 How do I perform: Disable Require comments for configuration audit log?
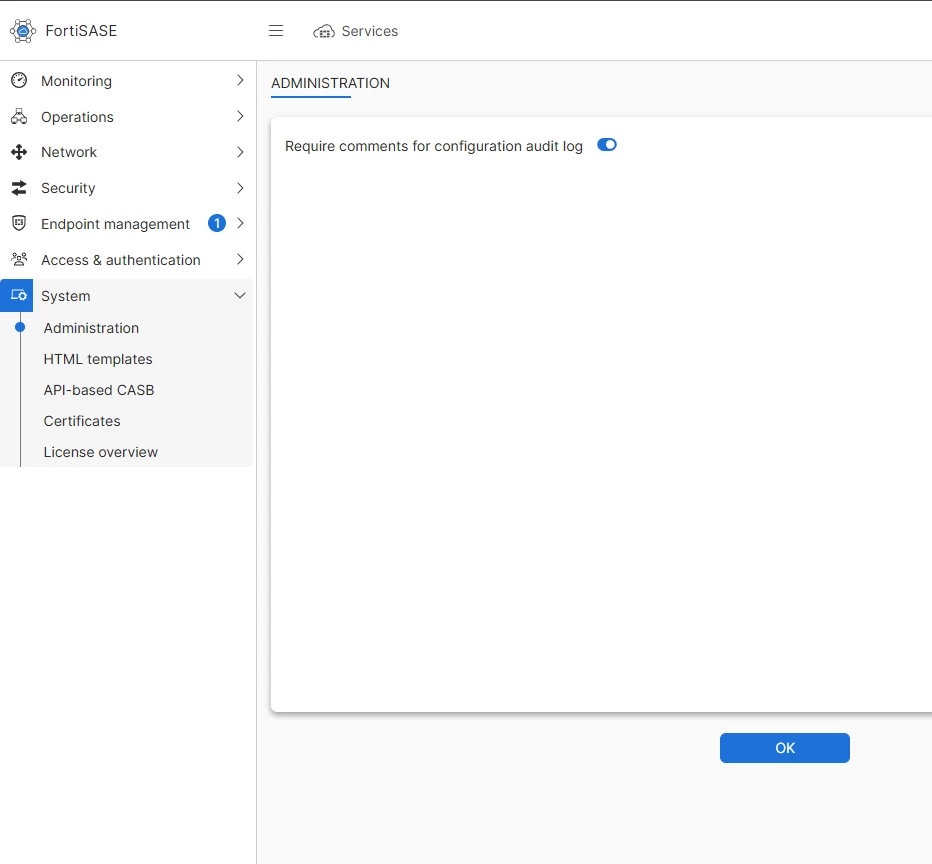[607, 145]
